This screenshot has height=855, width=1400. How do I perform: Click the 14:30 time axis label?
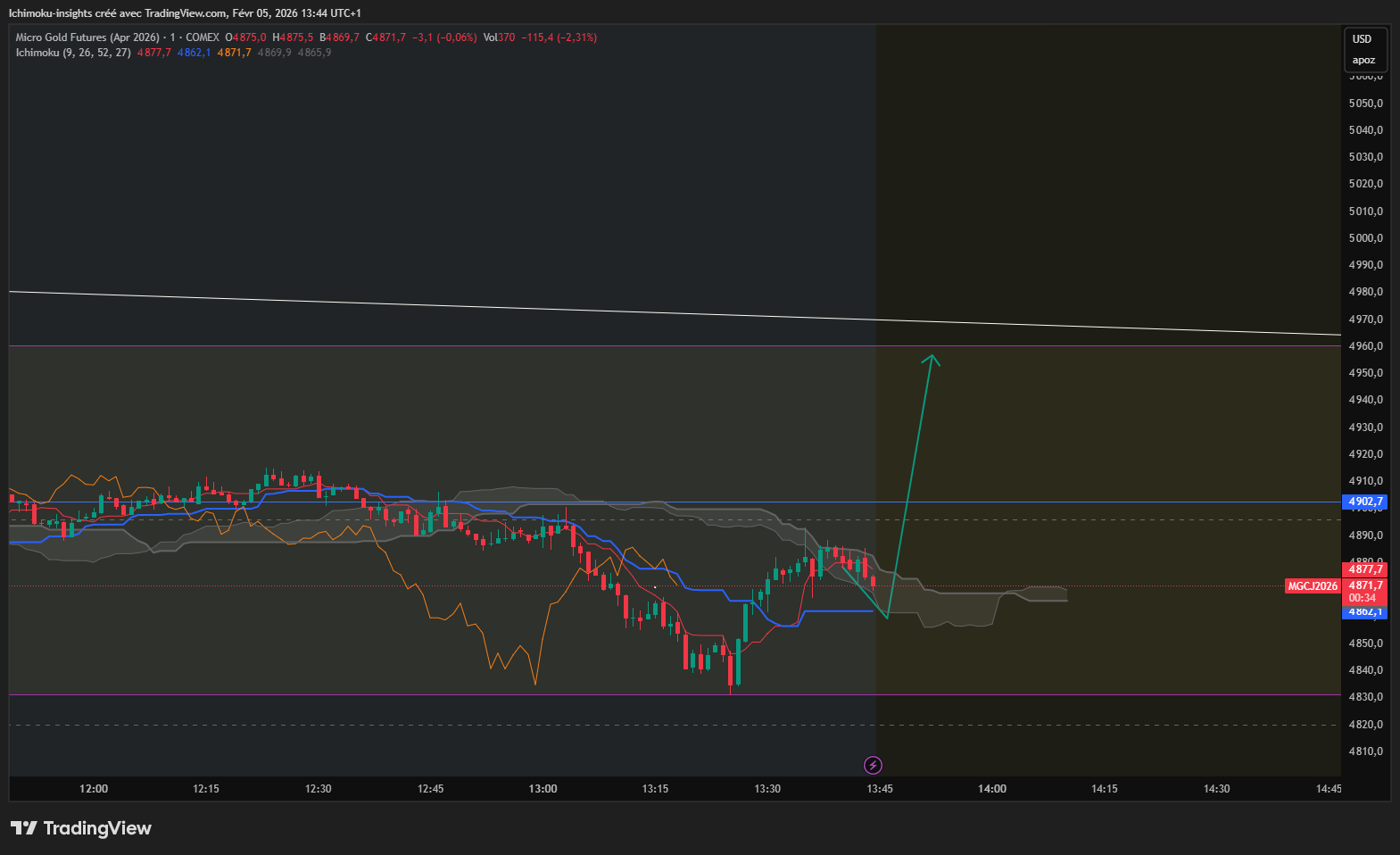[x=1217, y=789]
